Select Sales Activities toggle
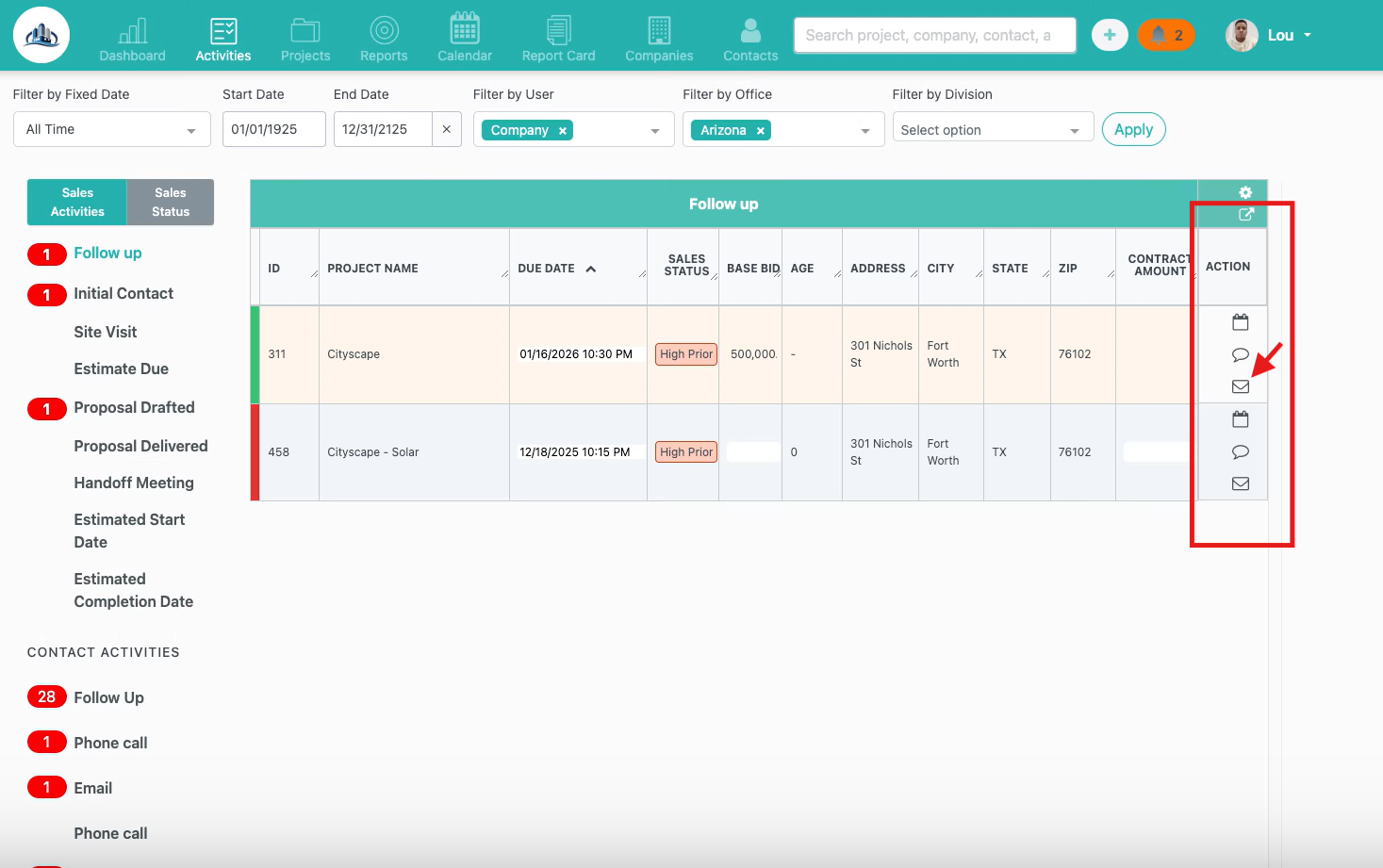This screenshot has width=1383, height=868. pyautogui.click(x=77, y=202)
